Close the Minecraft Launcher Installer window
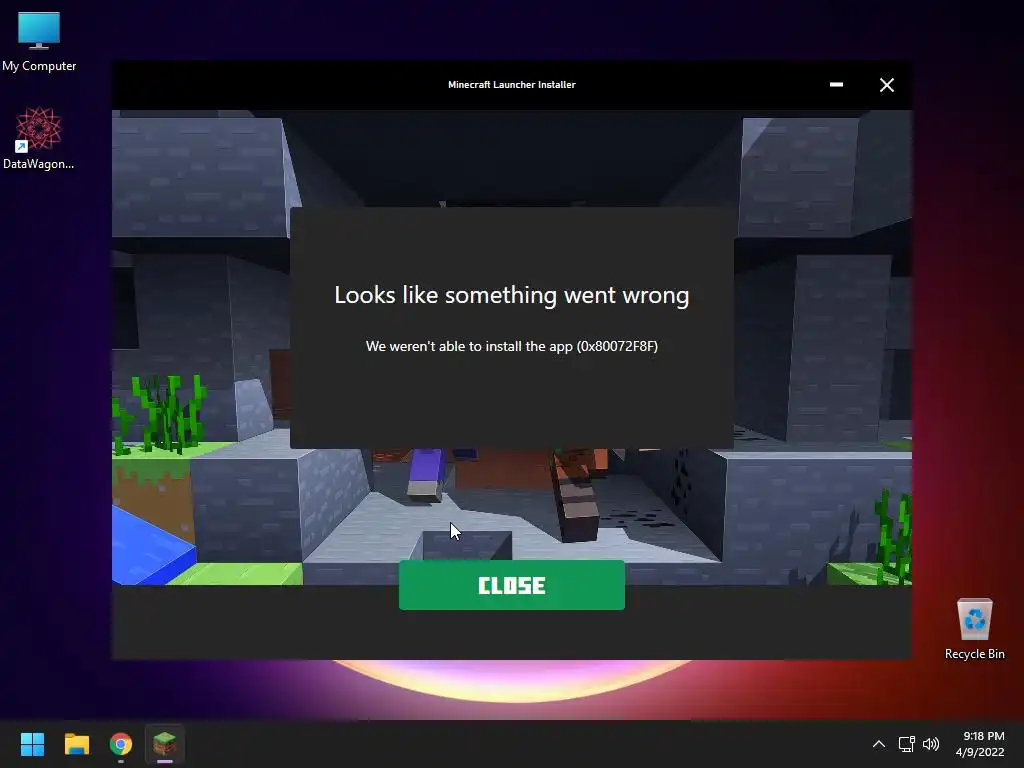Screen dimensions: 1024x768 886,85
